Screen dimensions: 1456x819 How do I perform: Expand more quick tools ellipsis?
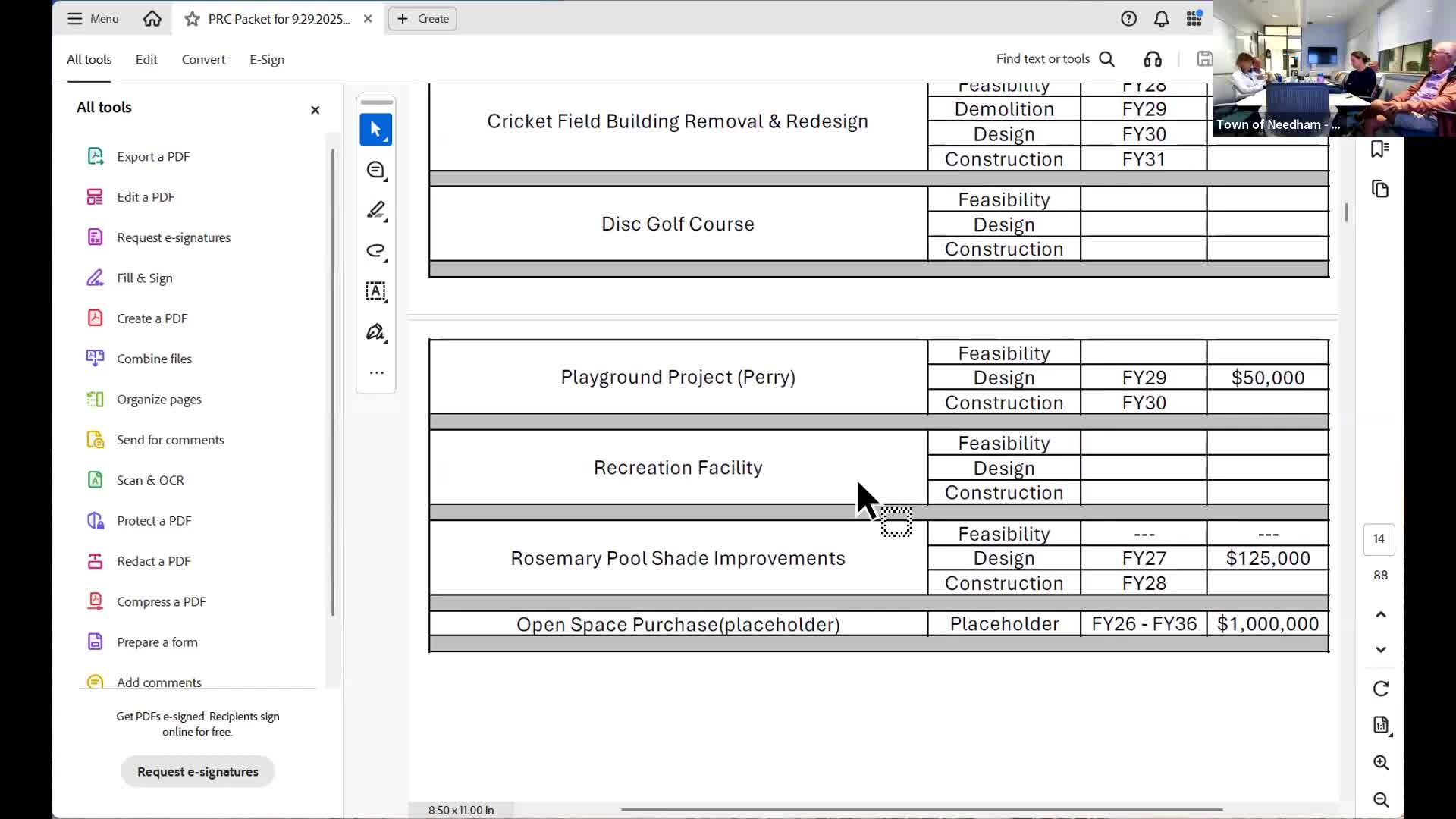click(x=376, y=373)
